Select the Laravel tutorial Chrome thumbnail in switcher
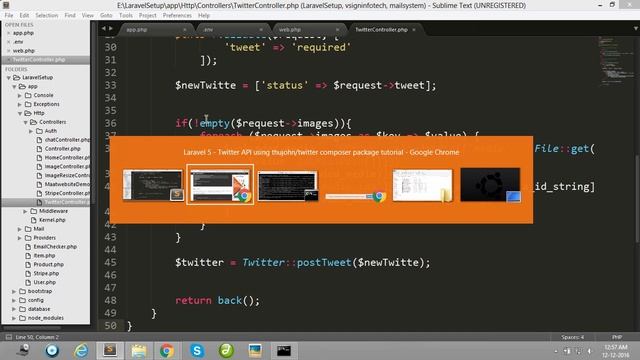This screenshot has height=360, width=640. coord(220,185)
